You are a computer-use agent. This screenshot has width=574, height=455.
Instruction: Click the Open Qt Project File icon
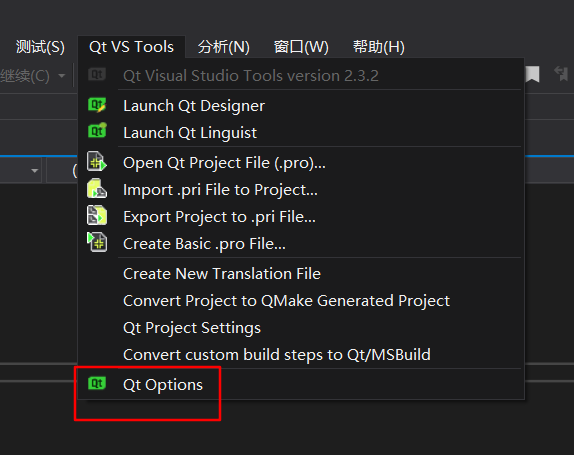[97, 161]
